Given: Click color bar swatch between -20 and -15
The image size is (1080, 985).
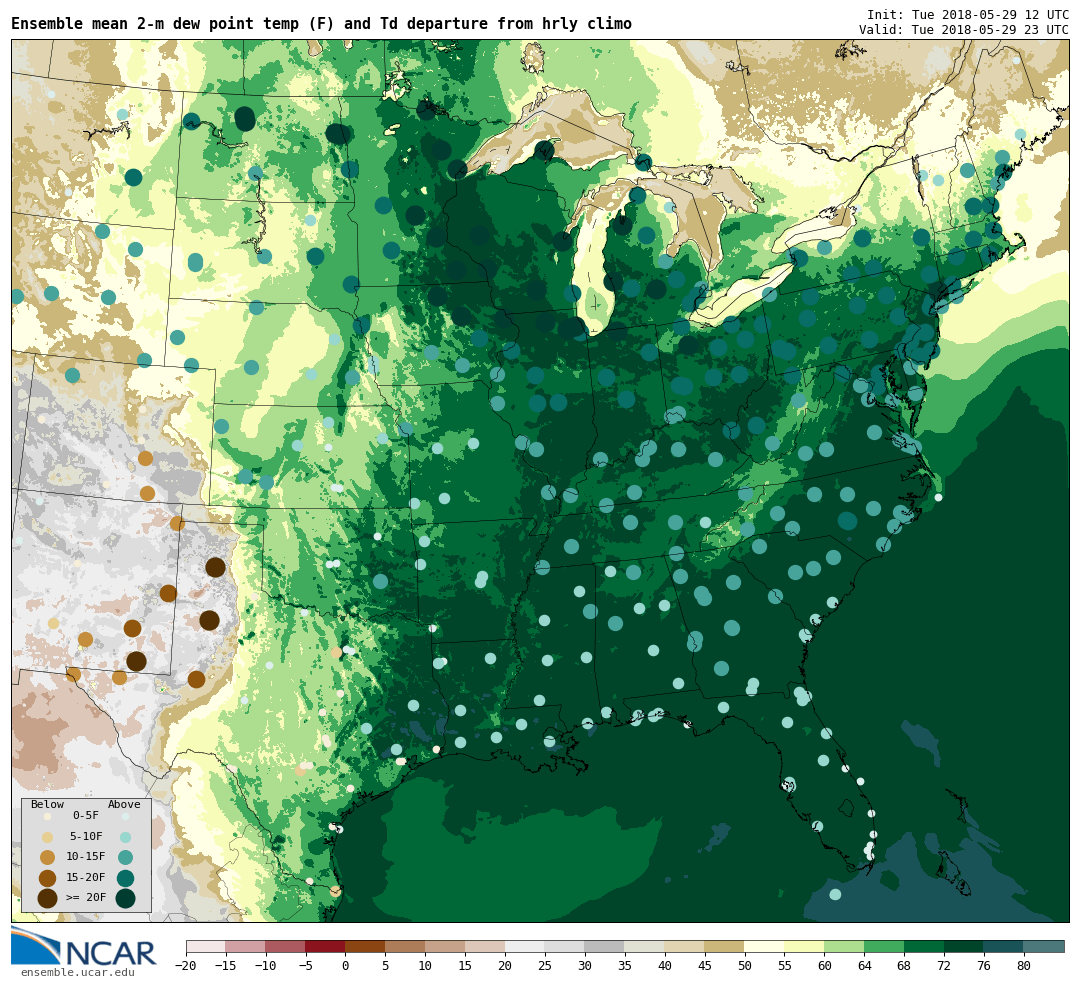Looking at the screenshot, I should [x=206, y=946].
